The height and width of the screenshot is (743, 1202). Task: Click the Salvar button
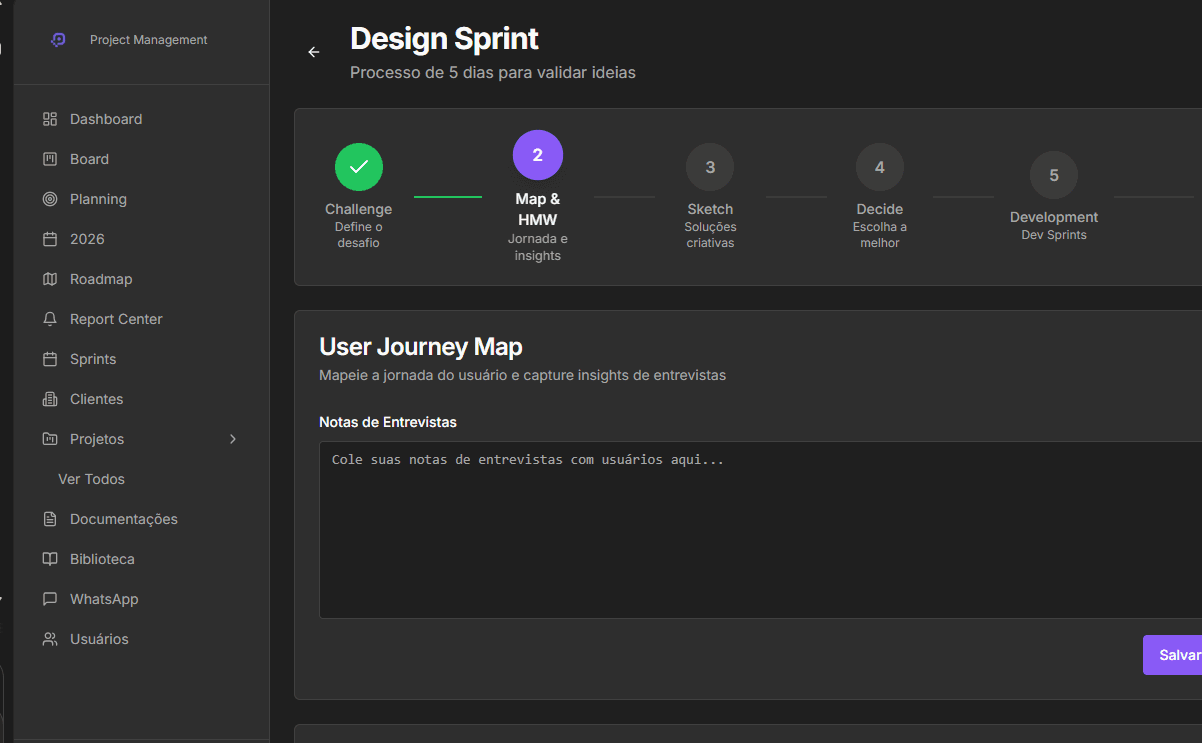[x=1173, y=655]
